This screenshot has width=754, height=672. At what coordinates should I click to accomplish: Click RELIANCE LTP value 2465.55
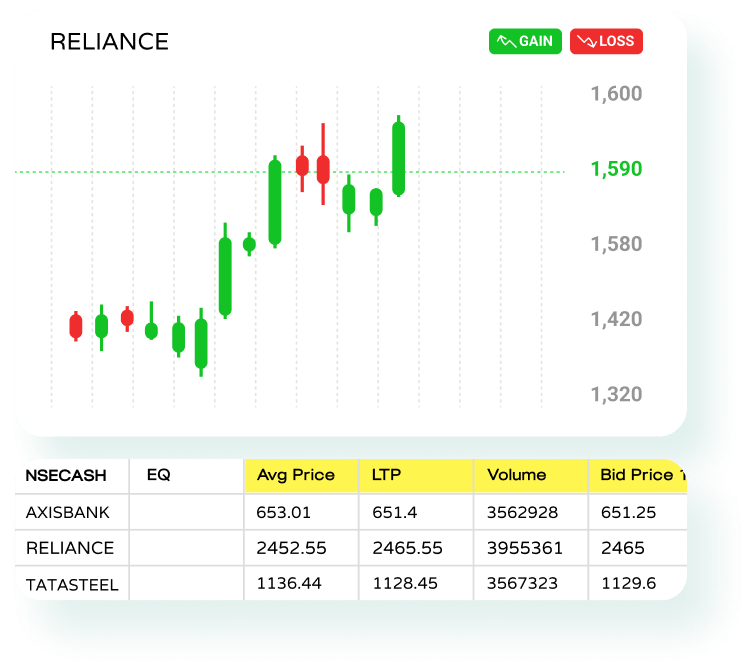[x=401, y=548]
